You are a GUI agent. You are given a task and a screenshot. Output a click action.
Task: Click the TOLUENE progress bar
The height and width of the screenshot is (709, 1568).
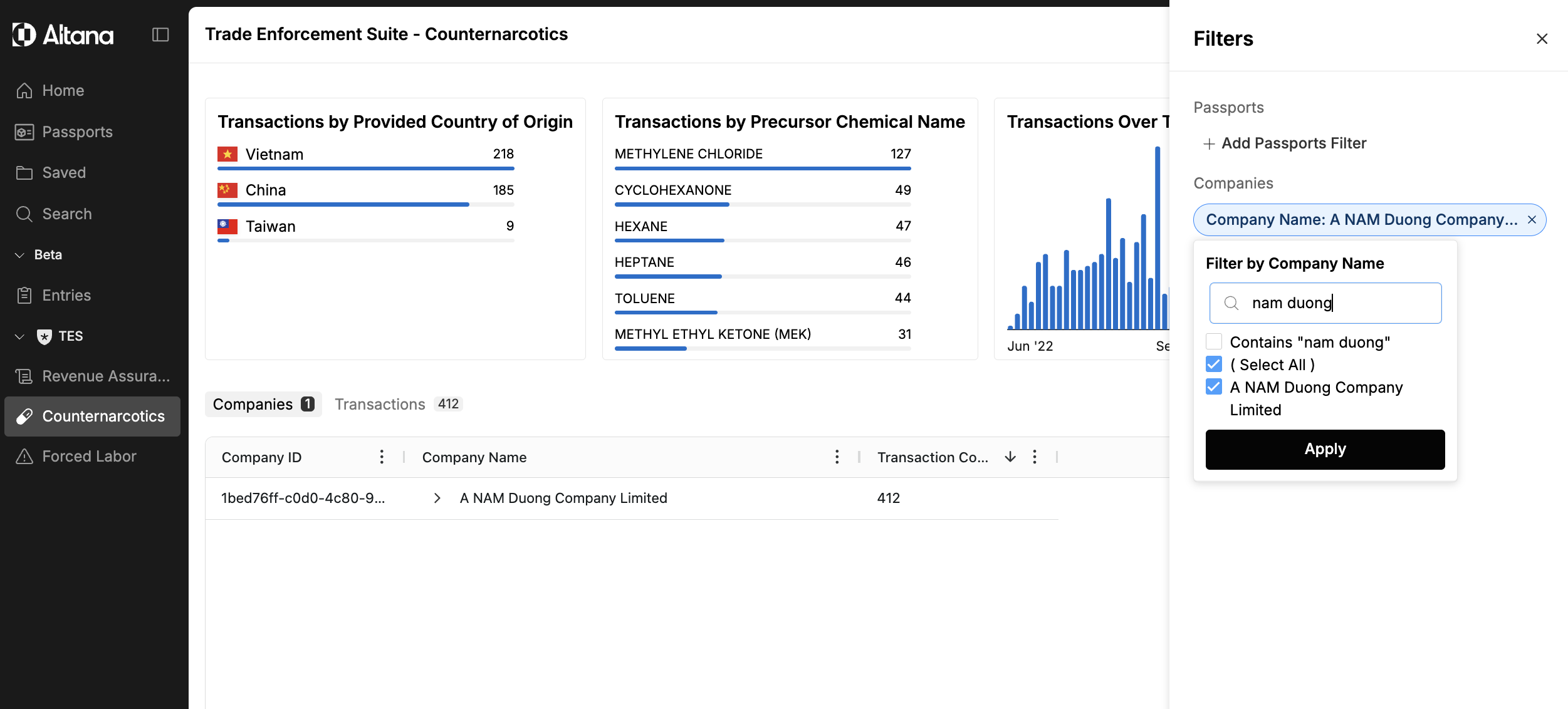pyautogui.click(x=763, y=312)
